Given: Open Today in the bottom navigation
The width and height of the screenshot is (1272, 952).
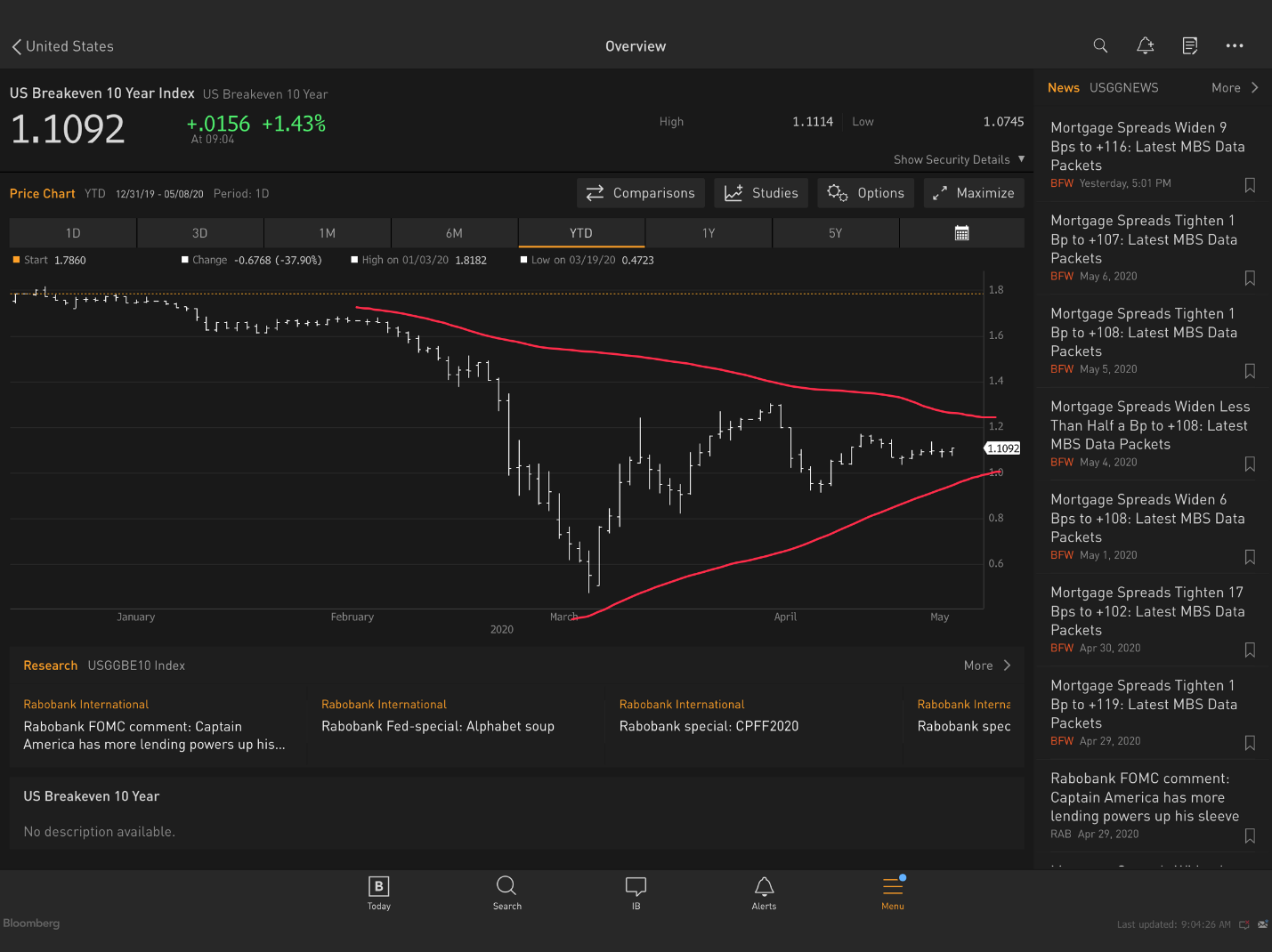Looking at the screenshot, I should point(378,892).
